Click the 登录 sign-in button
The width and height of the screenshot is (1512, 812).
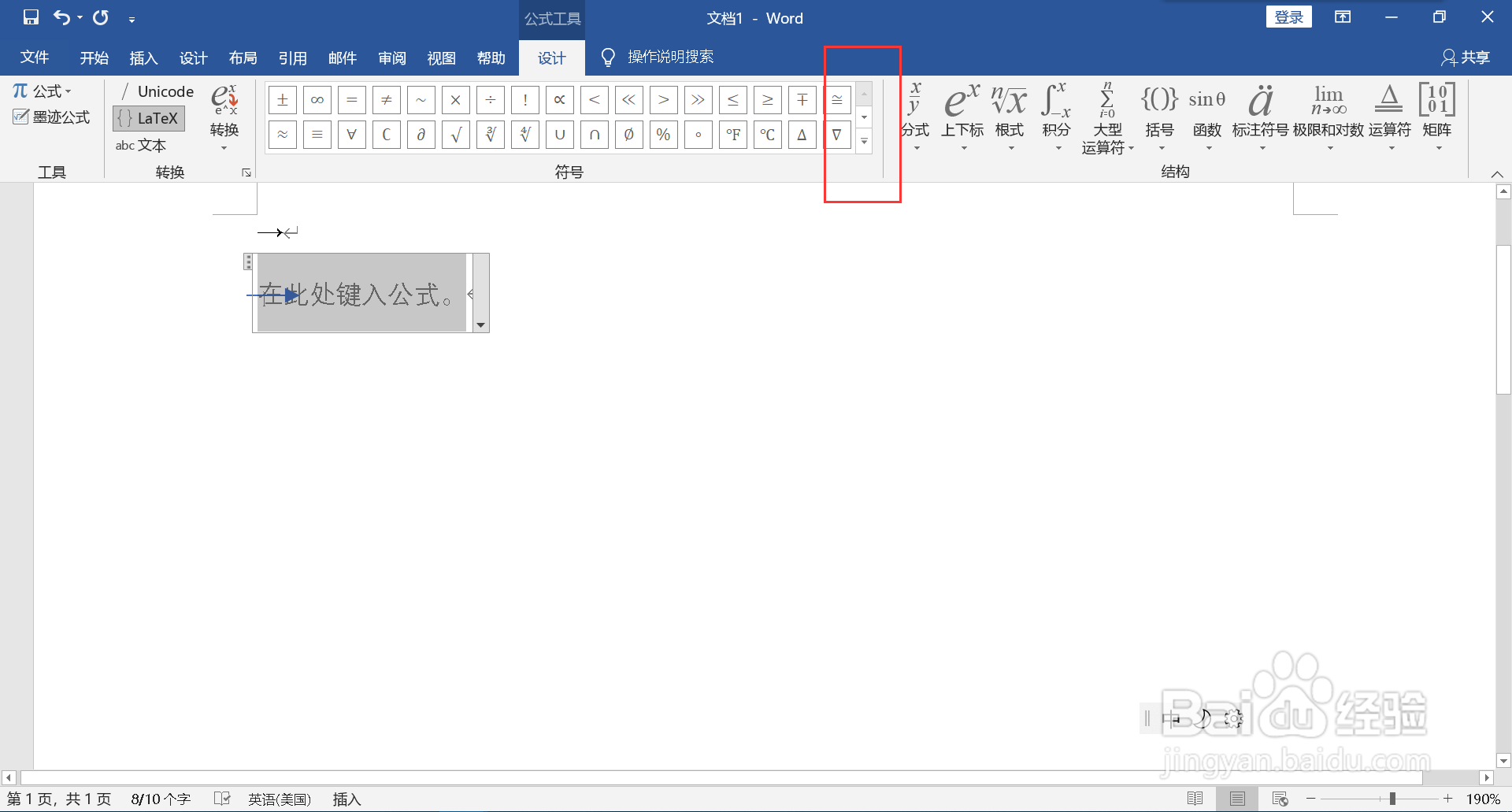[1288, 16]
